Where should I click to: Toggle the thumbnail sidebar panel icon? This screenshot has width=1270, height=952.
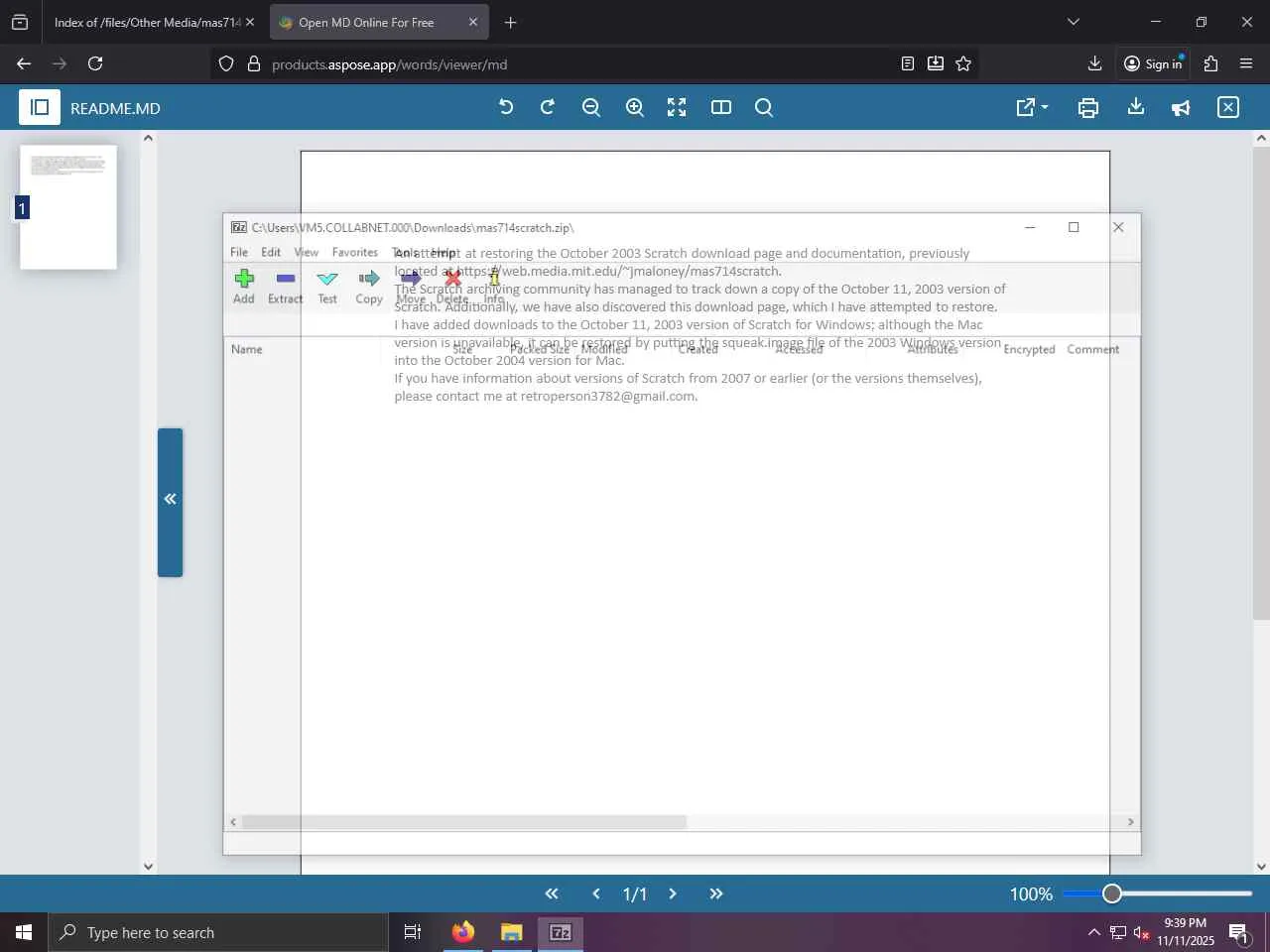[x=40, y=107]
